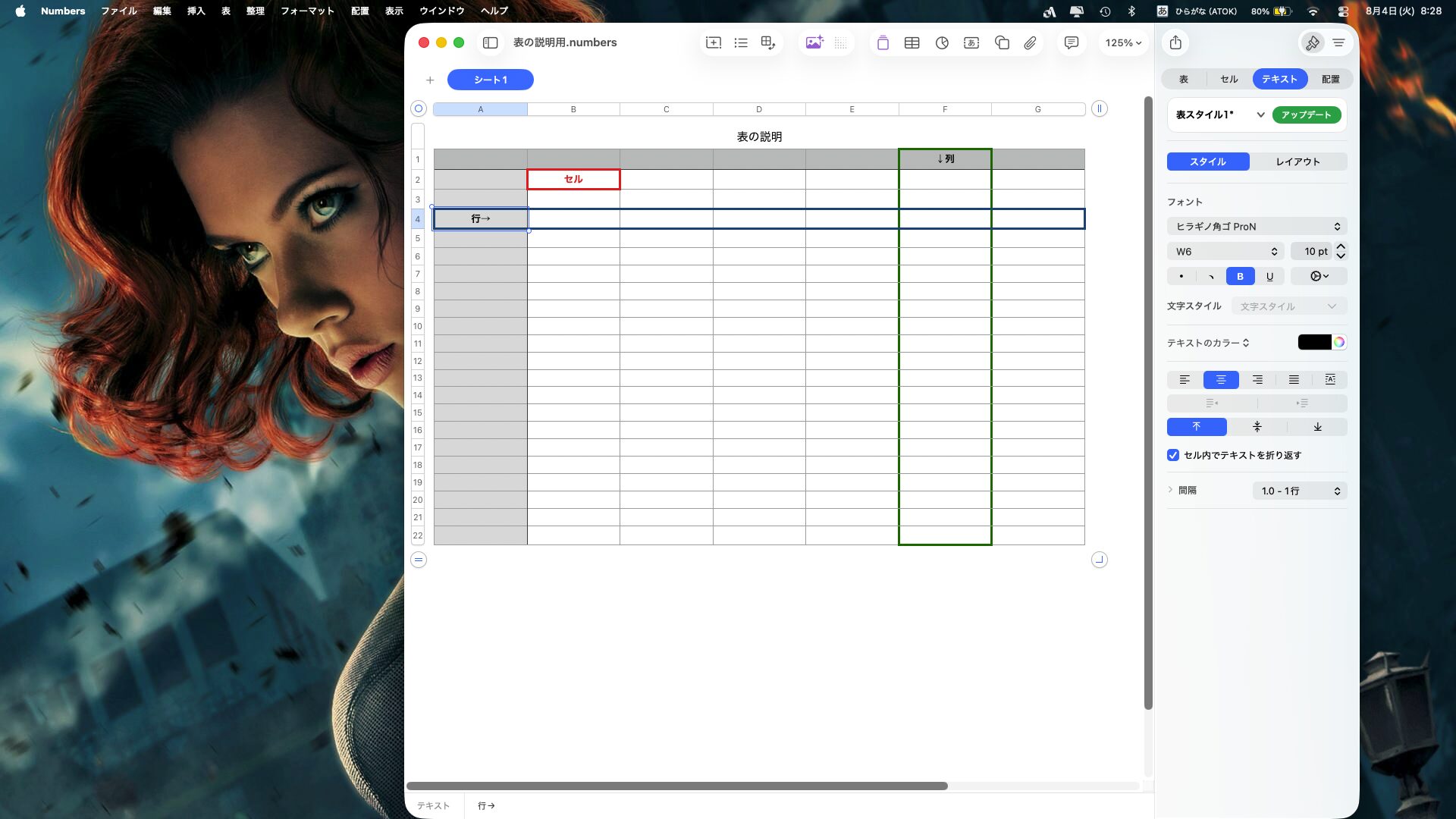Increase text indent
Image resolution: width=1456 pixels, height=819 pixels.
1303,403
